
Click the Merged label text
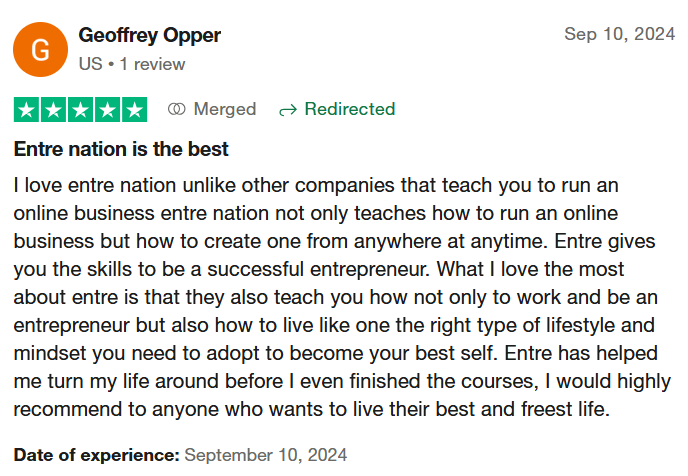coord(224,109)
